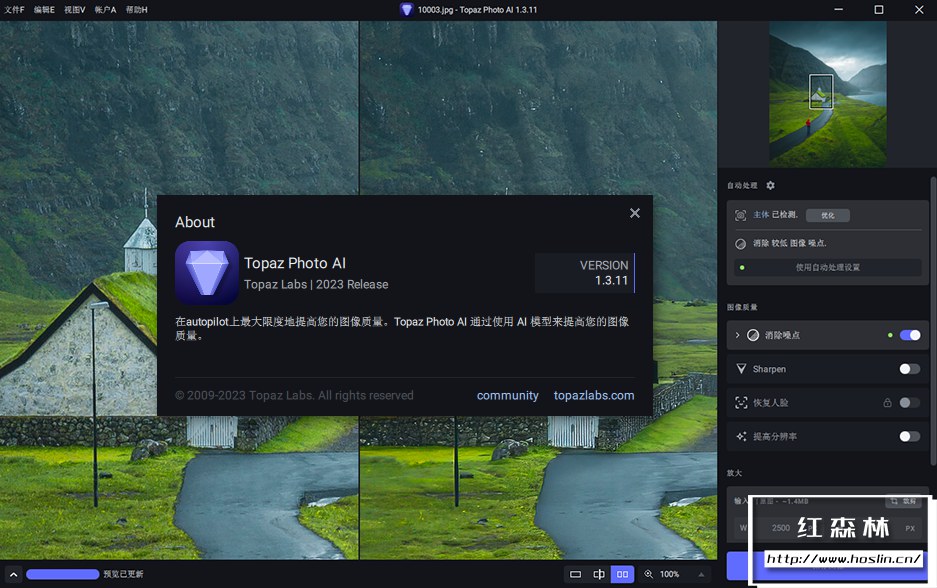Click the preview update progress bar

(63, 574)
